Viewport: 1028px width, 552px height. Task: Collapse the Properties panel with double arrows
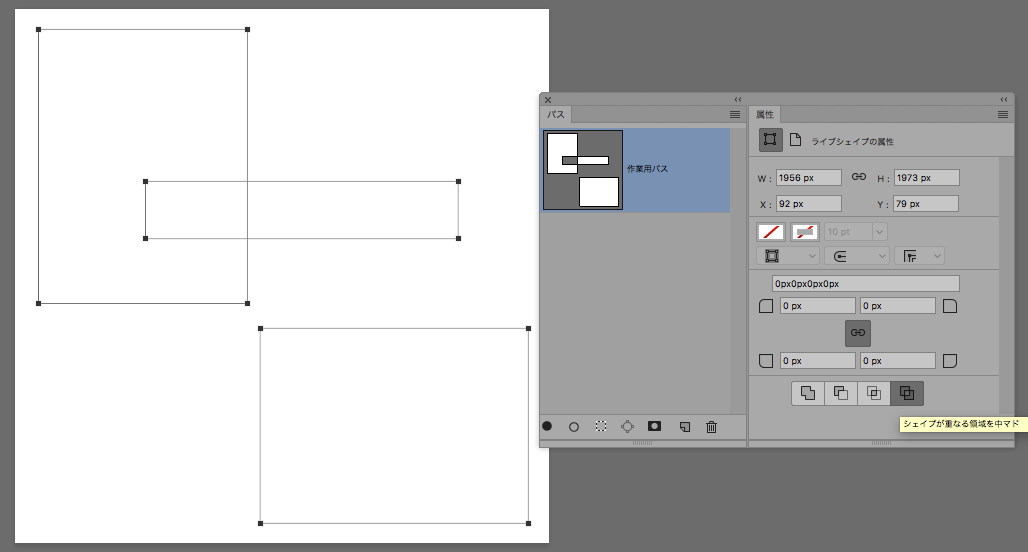pyautogui.click(x=1004, y=100)
